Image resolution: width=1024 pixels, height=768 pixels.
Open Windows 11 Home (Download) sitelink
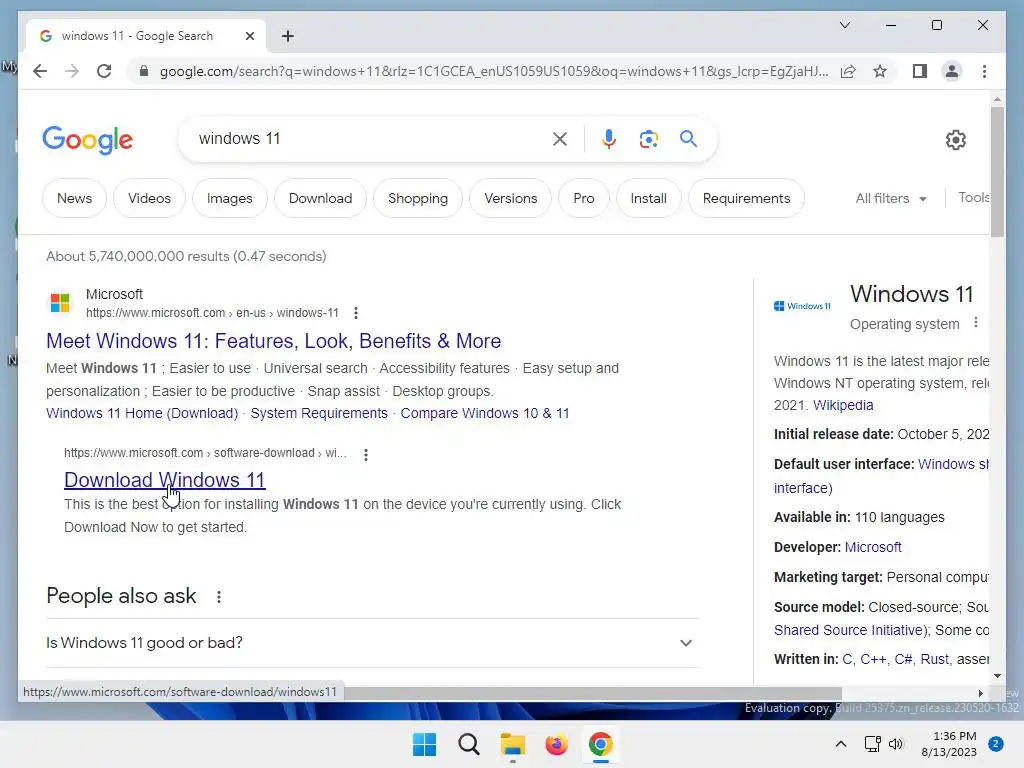(x=142, y=413)
